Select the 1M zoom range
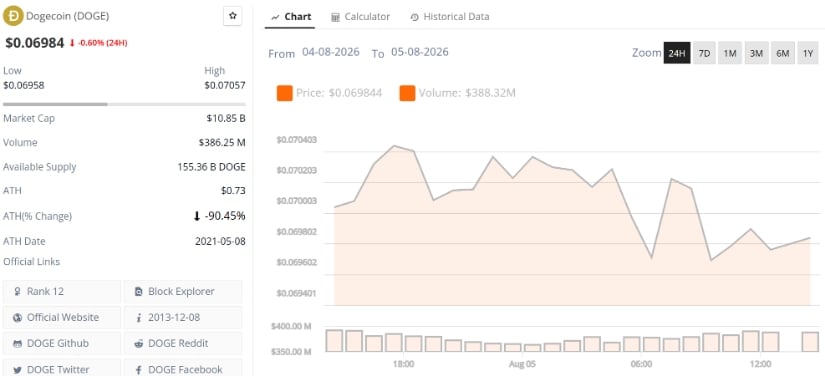 [730, 53]
